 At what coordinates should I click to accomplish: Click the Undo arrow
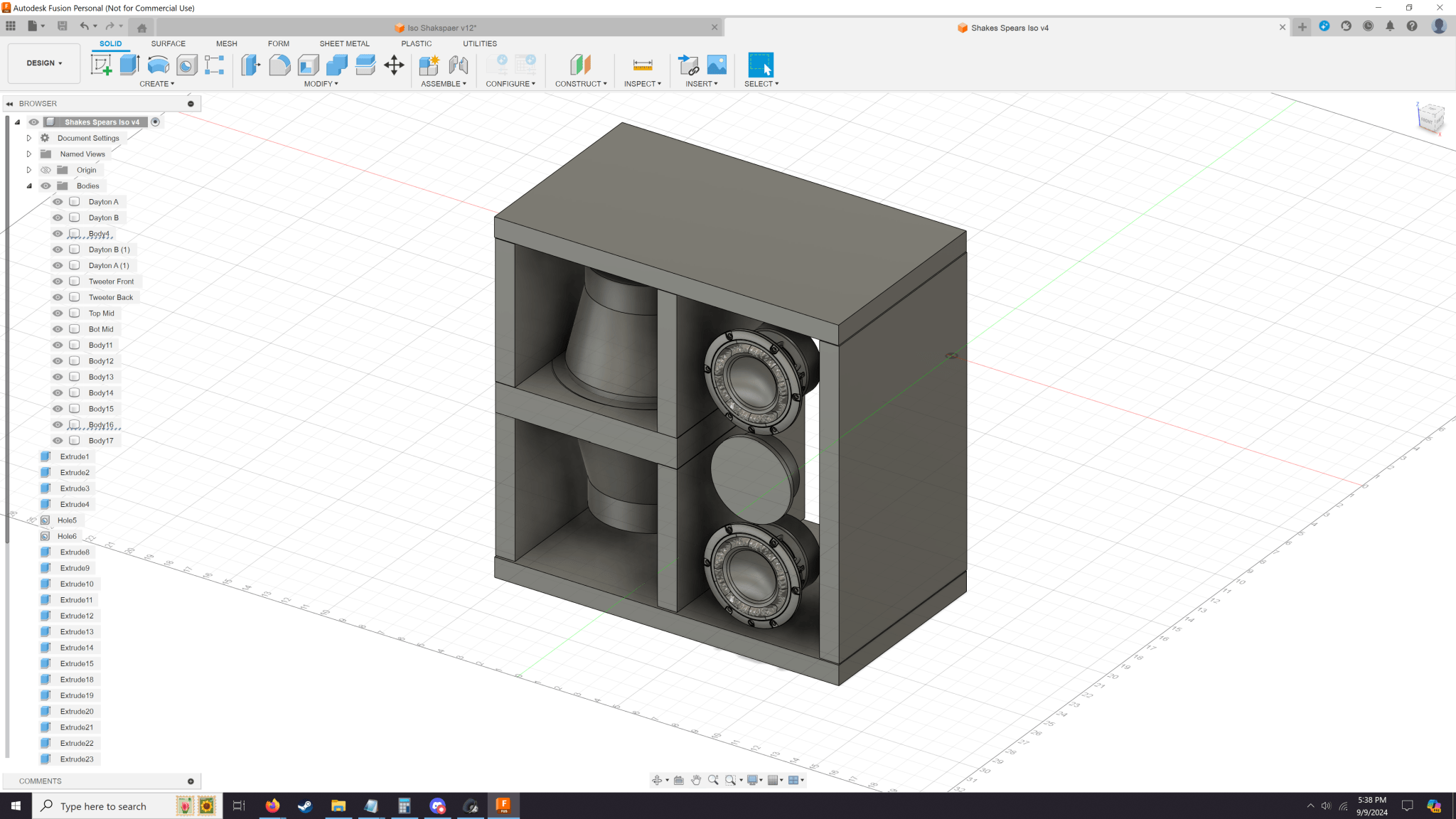click(x=85, y=26)
